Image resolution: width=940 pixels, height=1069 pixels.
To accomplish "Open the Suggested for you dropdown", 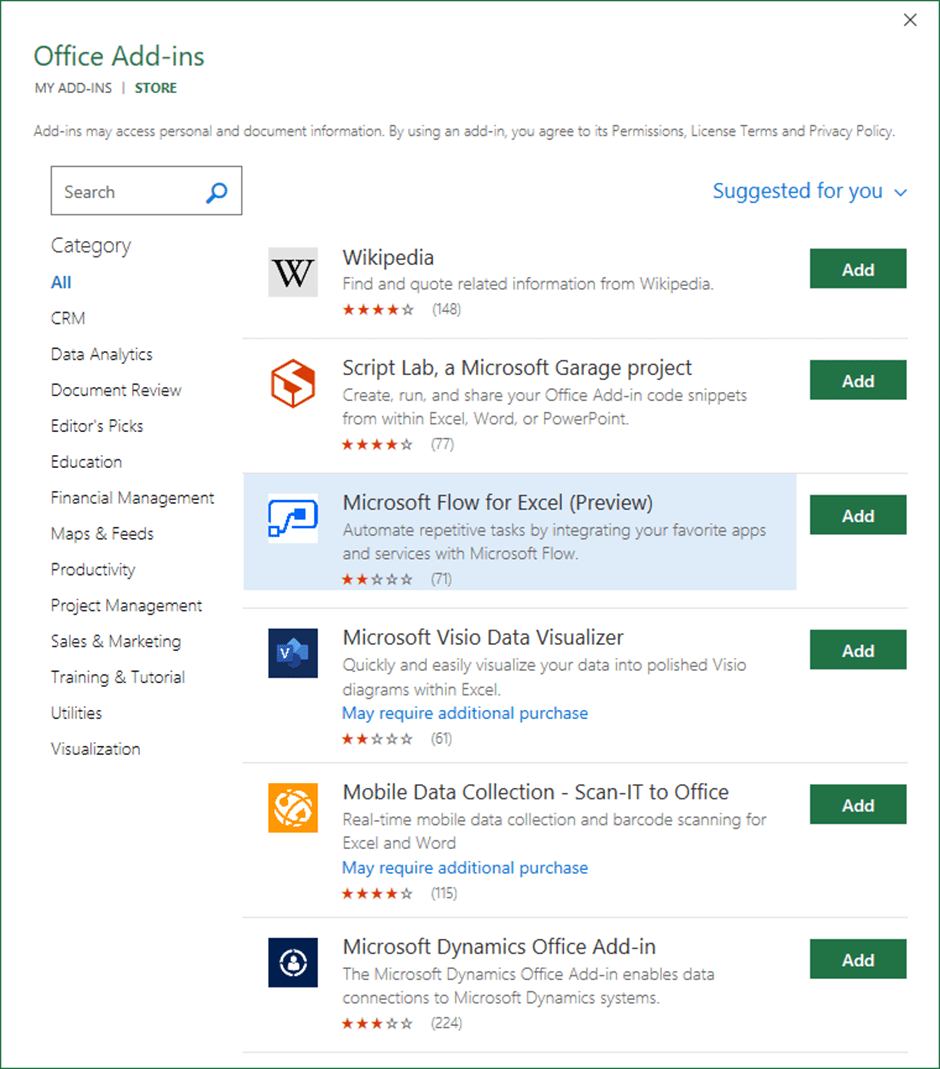I will [x=810, y=191].
